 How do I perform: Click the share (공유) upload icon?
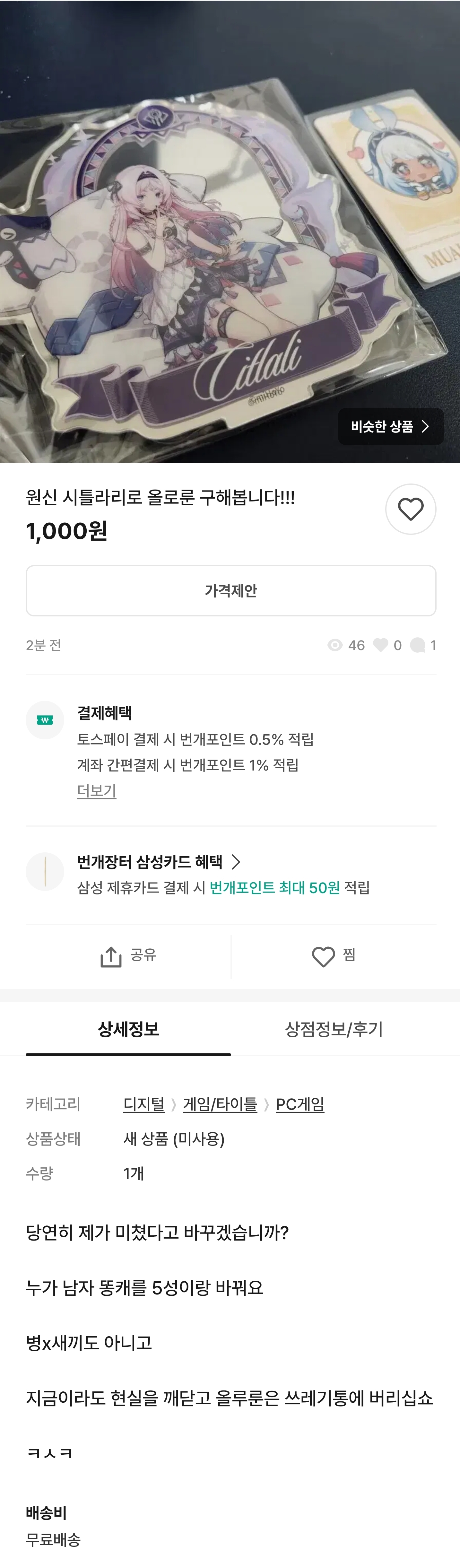[111, 956]
